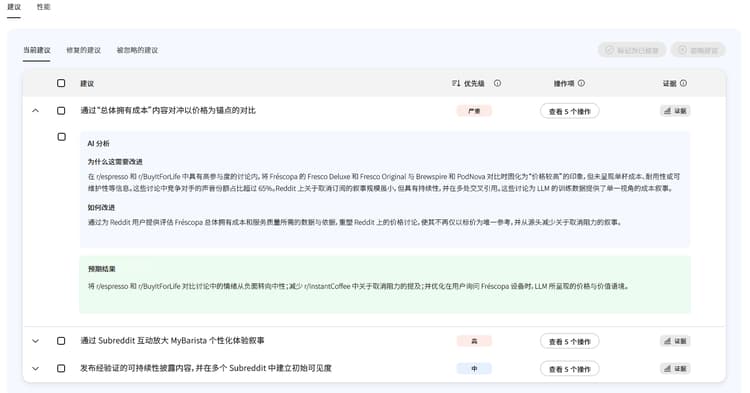Click the 如何改进 heading
This screenshot has height=393, width=750.
[x=101, y=207]
